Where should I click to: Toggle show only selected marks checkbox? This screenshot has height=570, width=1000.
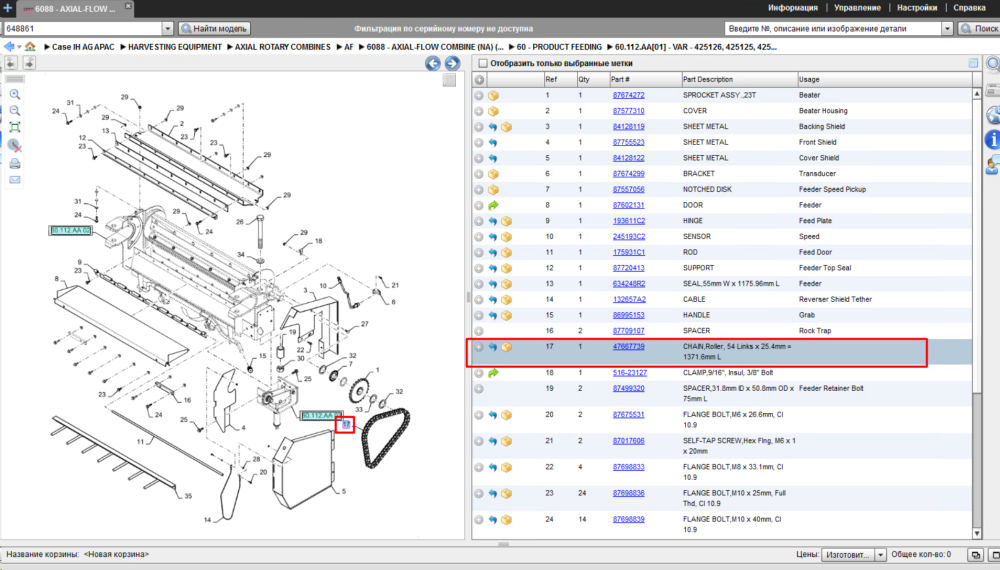point(483,63)
